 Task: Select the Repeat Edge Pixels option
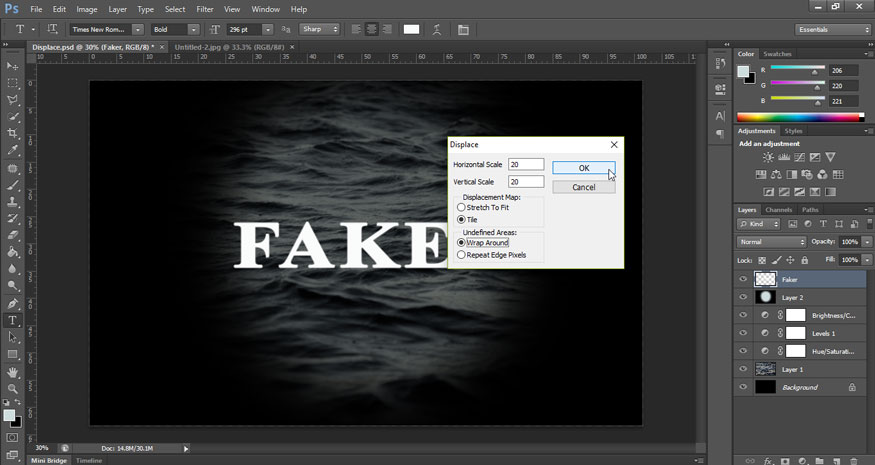click(x=461, y=255)
